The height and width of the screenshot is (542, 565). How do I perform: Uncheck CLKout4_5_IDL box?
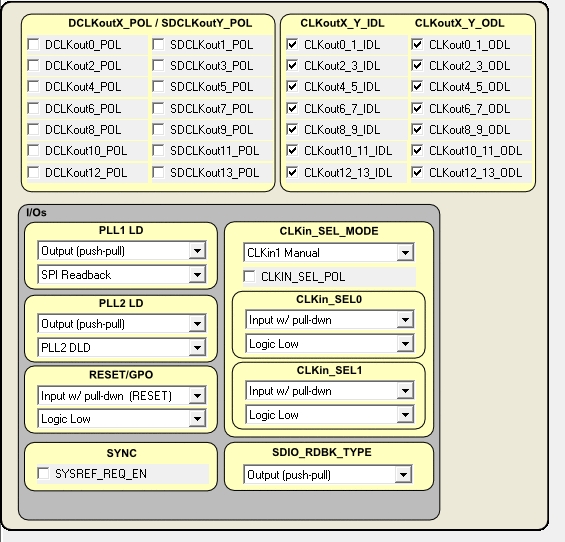[292, 86]
